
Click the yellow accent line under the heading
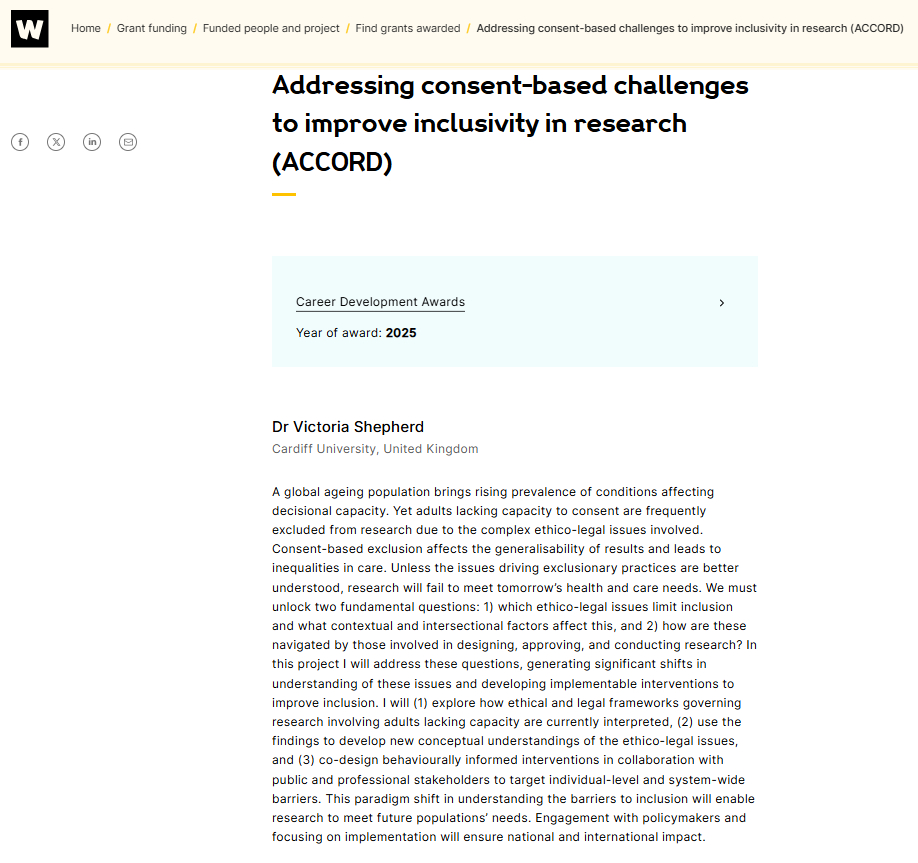284,194
